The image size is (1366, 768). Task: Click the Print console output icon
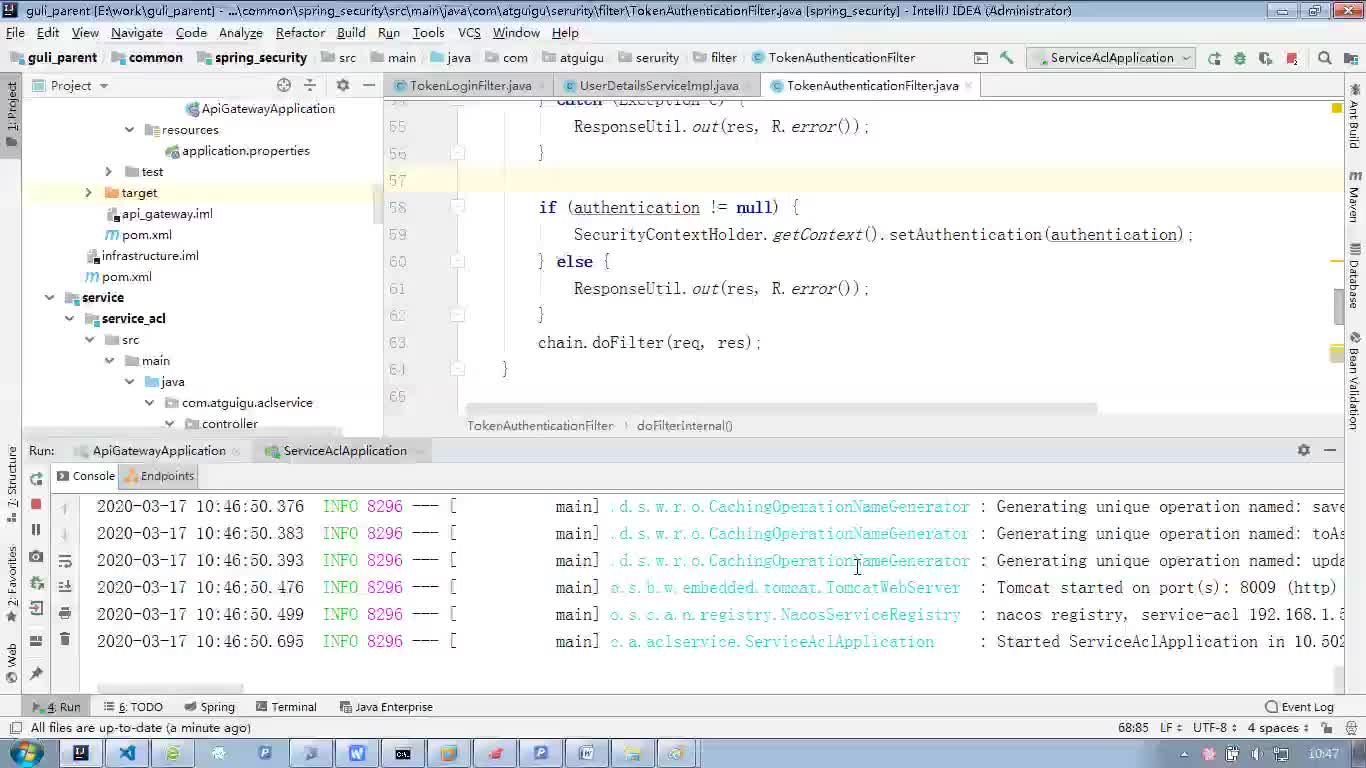point(65,613)
